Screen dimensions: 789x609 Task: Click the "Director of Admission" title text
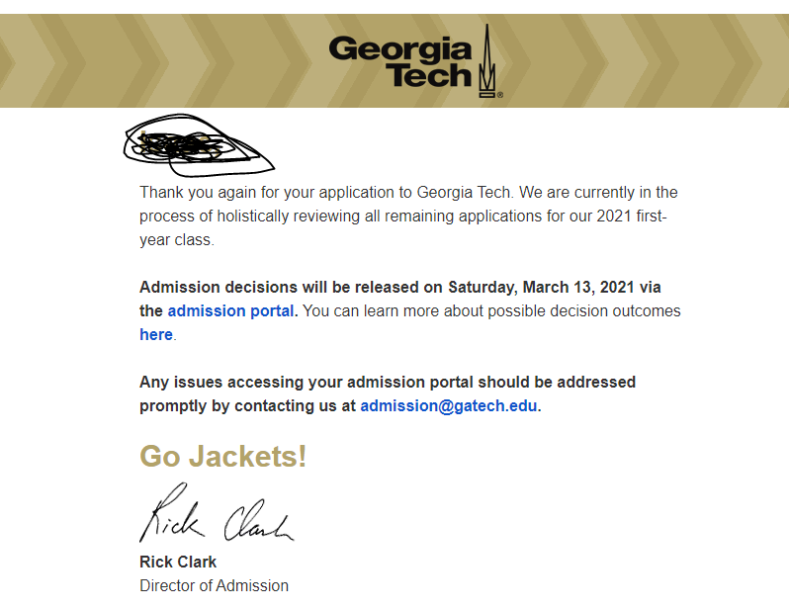click(x=214, y=585)
